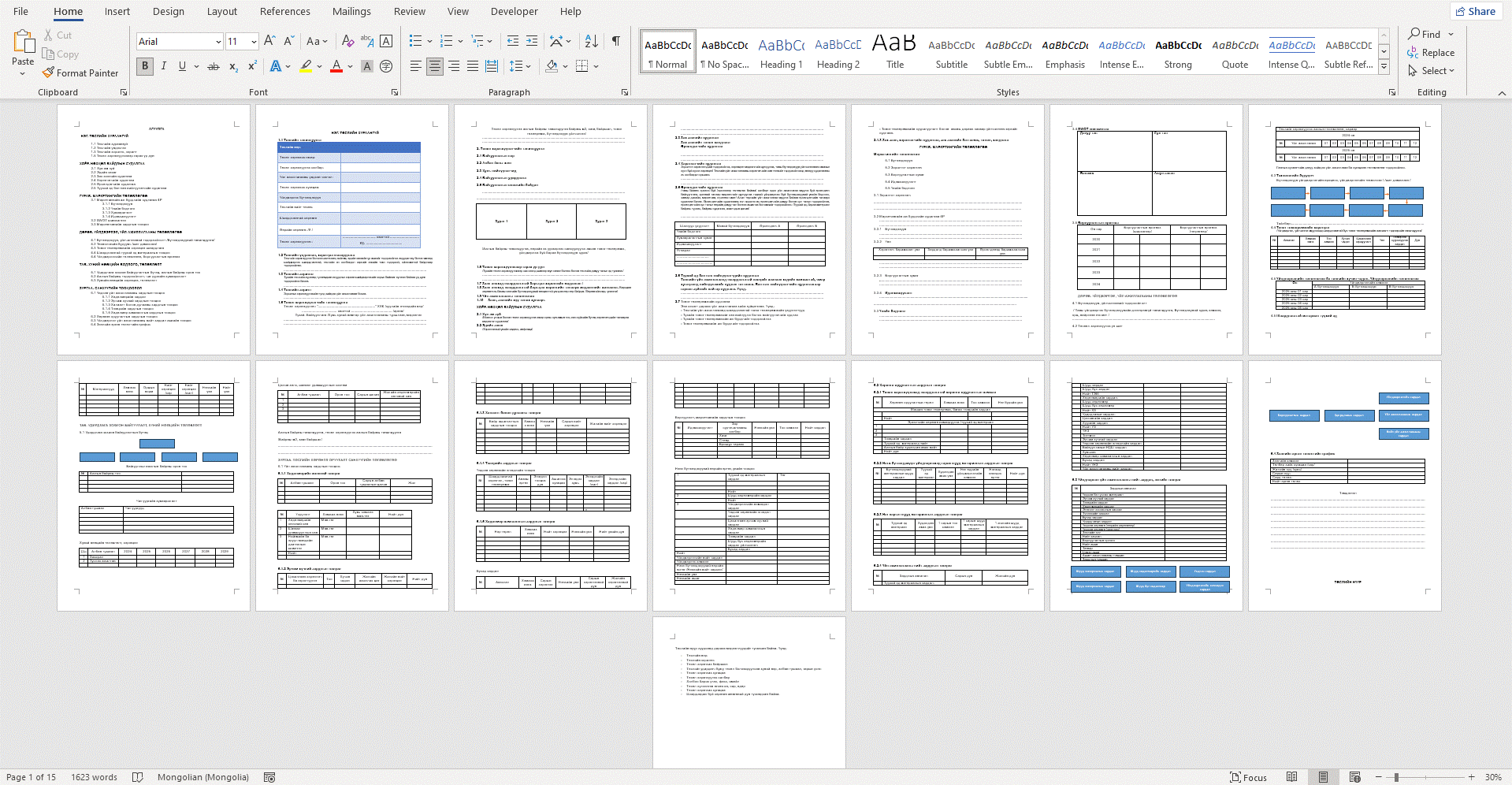Click the Focus mode button
Image resolution: width=1512 pixels, height=785 pixels.
(x=1249, y=777)
